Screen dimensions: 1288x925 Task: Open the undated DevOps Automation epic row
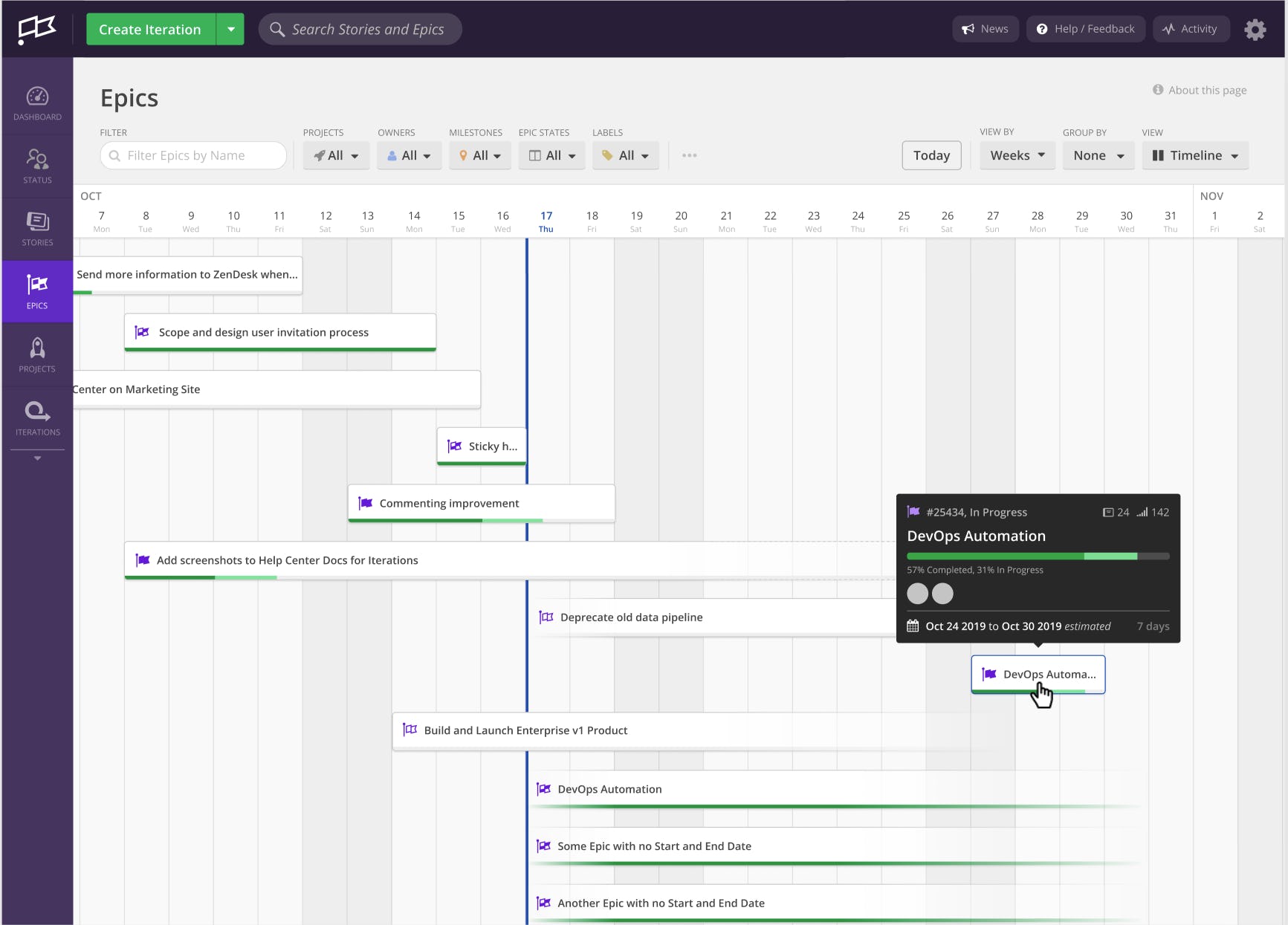836,789
